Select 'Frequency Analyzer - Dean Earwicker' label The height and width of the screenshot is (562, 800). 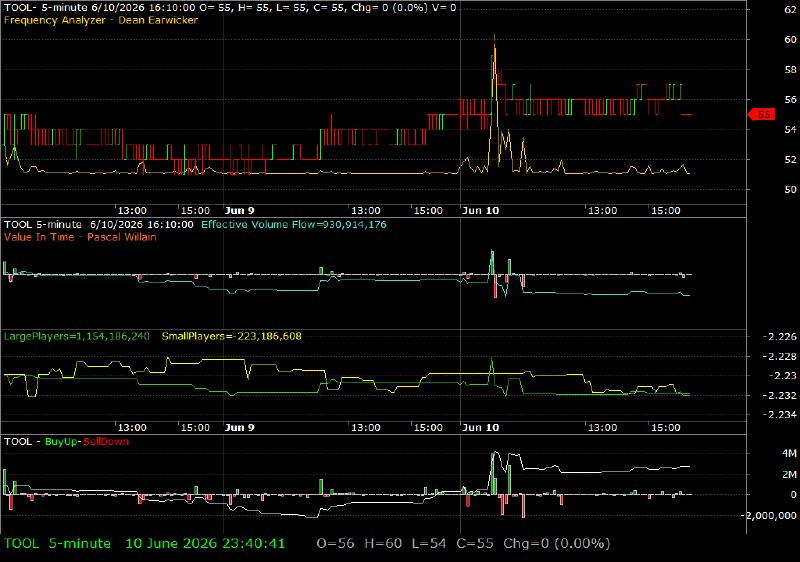[x=101, y=20]
